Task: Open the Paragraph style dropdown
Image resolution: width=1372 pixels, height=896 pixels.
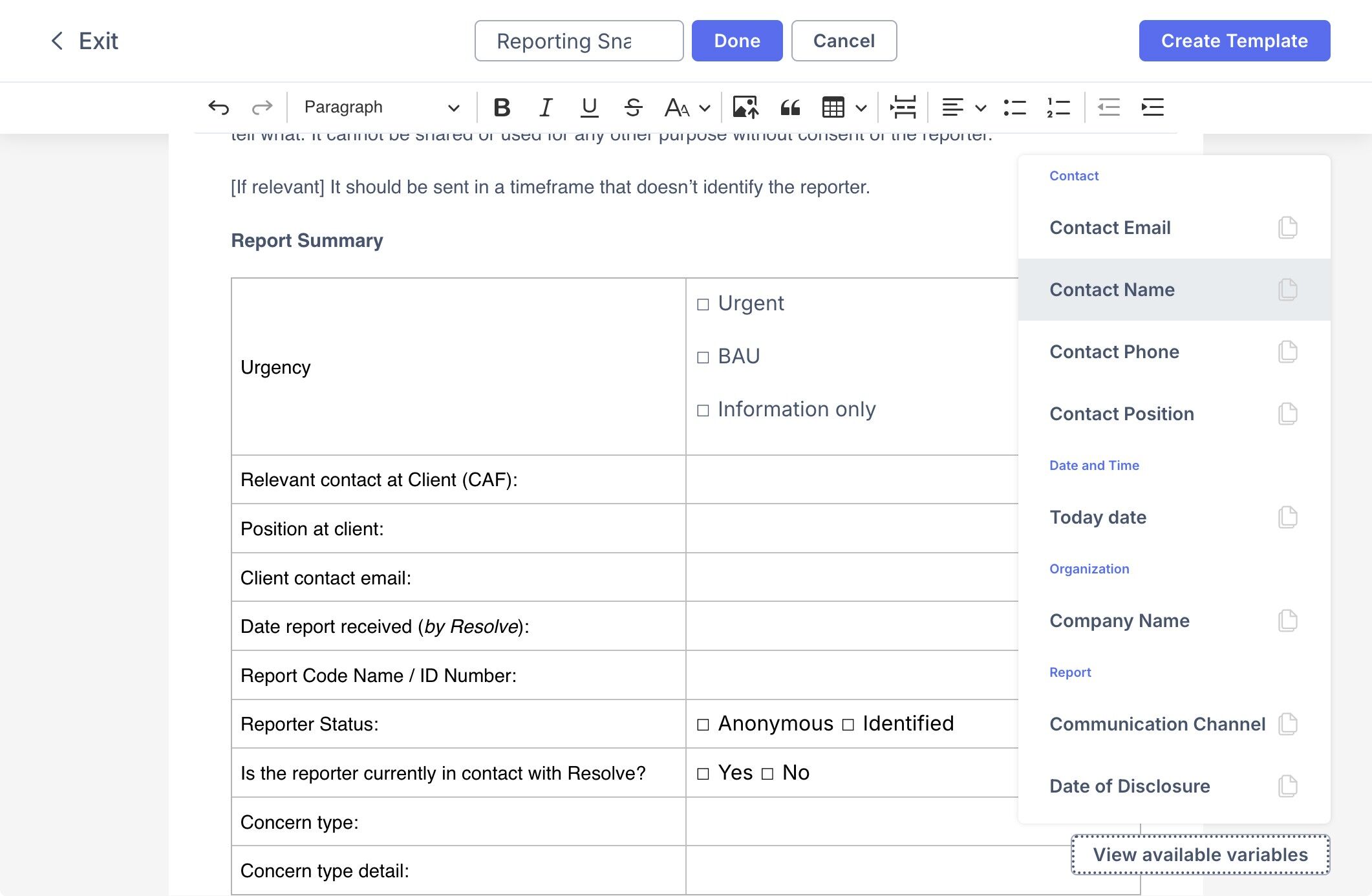Action: tap(381, 107)
